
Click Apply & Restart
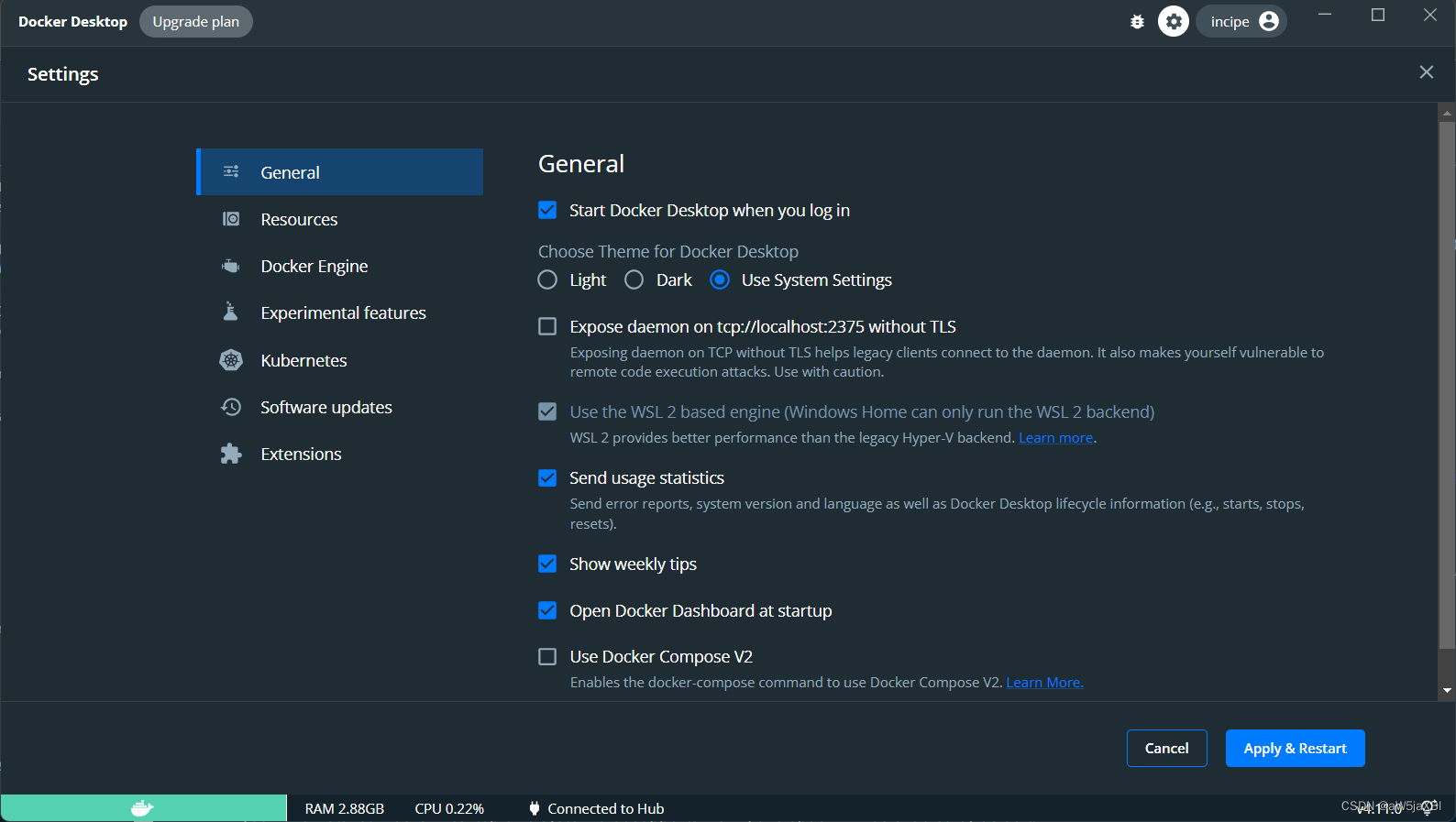tap(1295, 748)
